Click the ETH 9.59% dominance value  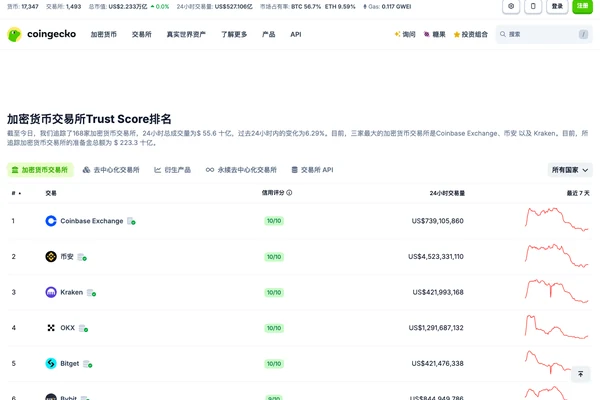(x=340, y=7)
